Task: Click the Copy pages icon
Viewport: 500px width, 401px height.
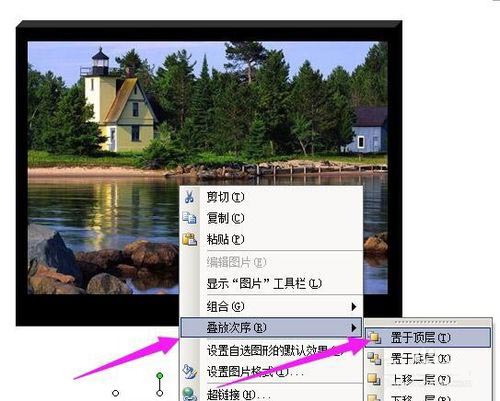Action: [x=189, y=218]
